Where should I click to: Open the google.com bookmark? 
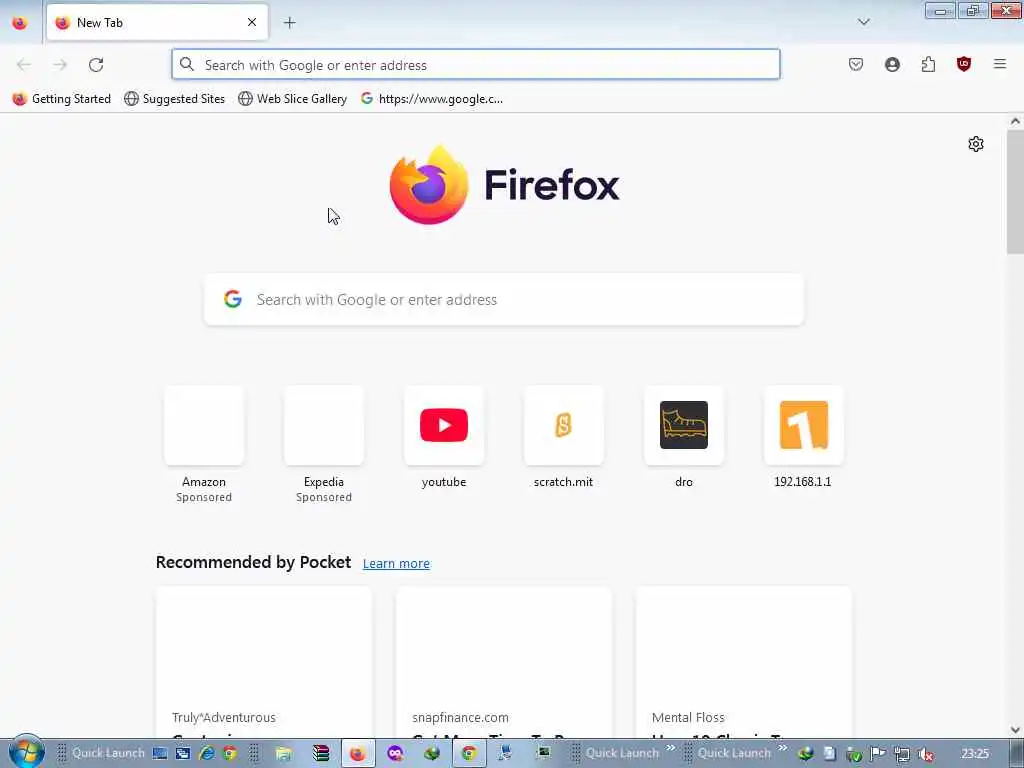pyautogui.click(x=432, y=99)
